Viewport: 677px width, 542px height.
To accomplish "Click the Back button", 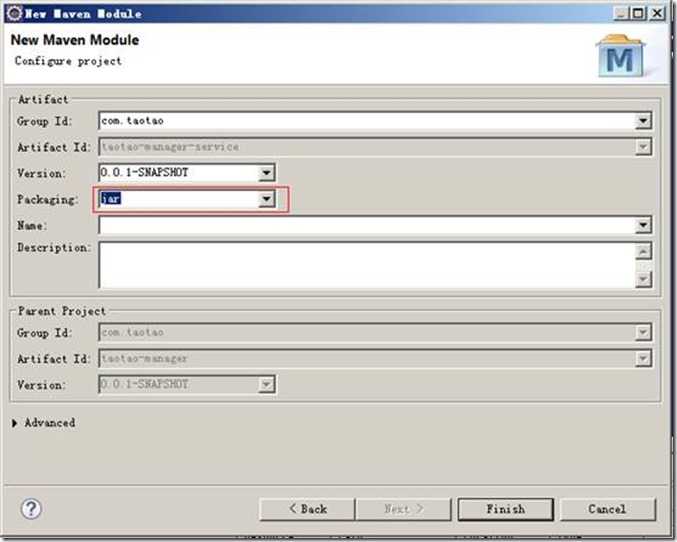I will pyautogui.click(x=307, y=509).
